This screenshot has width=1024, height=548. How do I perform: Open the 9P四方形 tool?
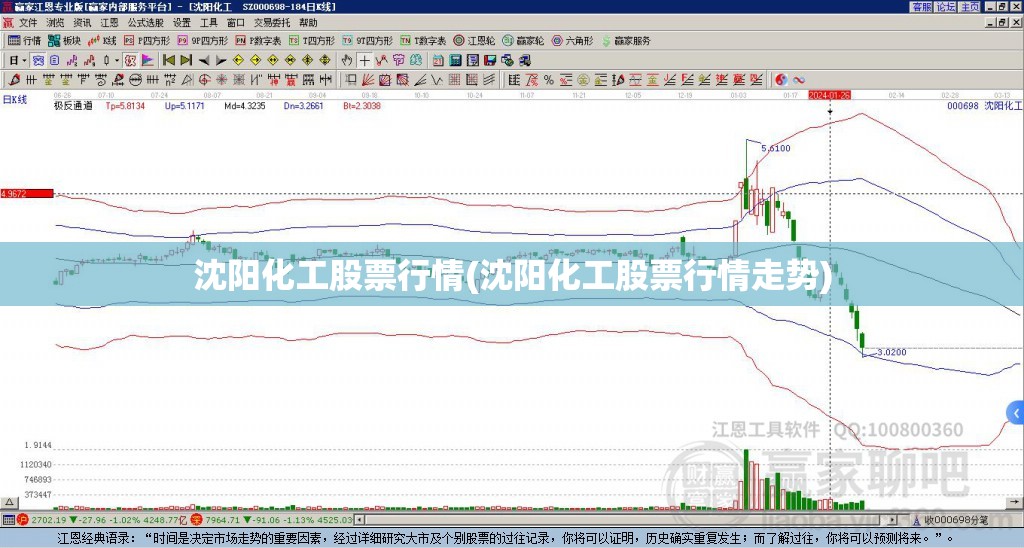click(202, 40)
